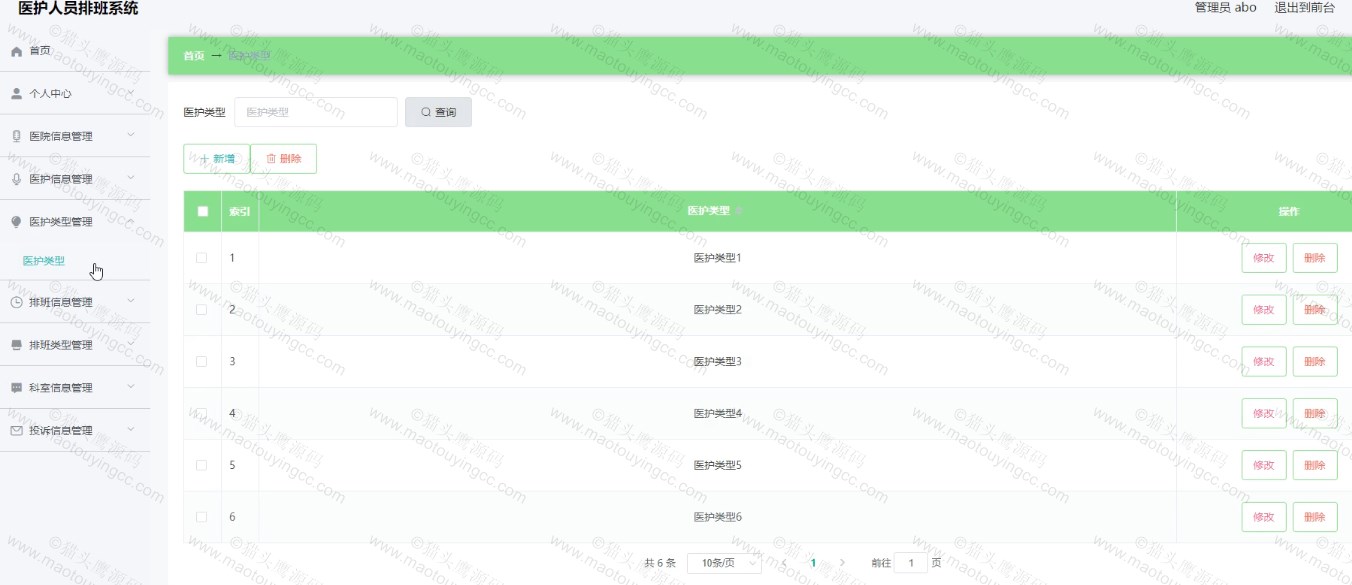1352x585 pixels.
Task: Click the 医护类型3 cell text
Action: coord(718,362)
